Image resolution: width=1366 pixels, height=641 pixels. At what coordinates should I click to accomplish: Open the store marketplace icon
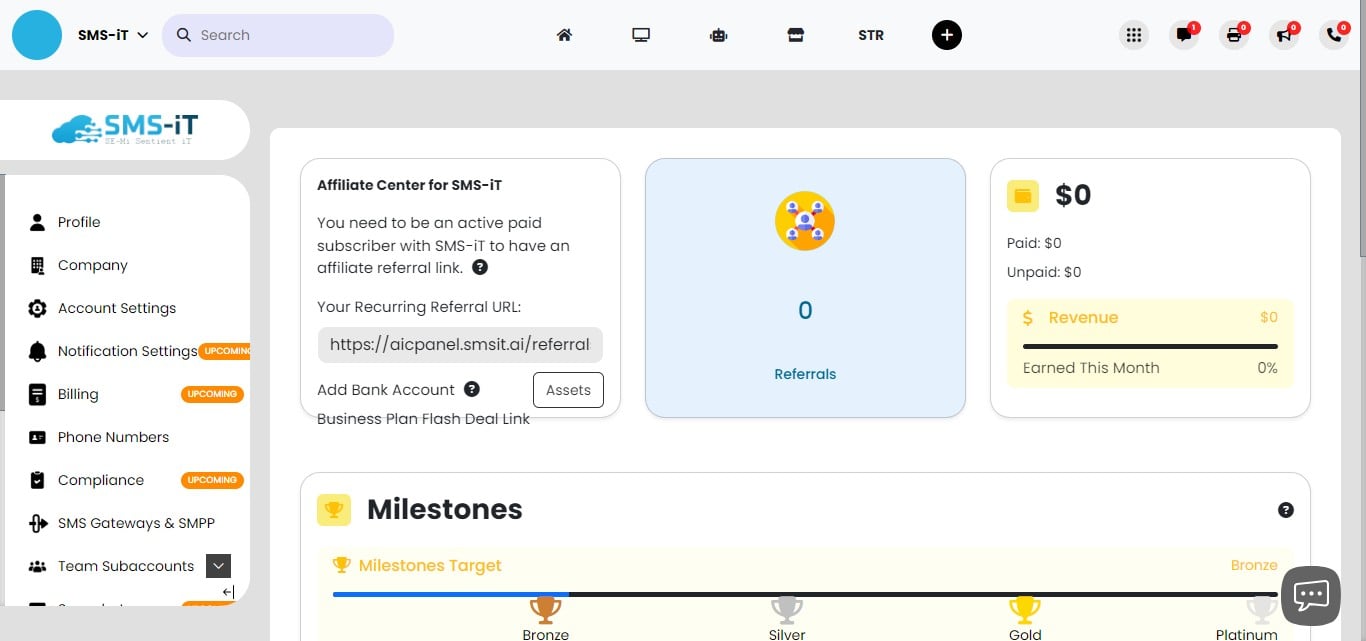click(x=795, y=35)
